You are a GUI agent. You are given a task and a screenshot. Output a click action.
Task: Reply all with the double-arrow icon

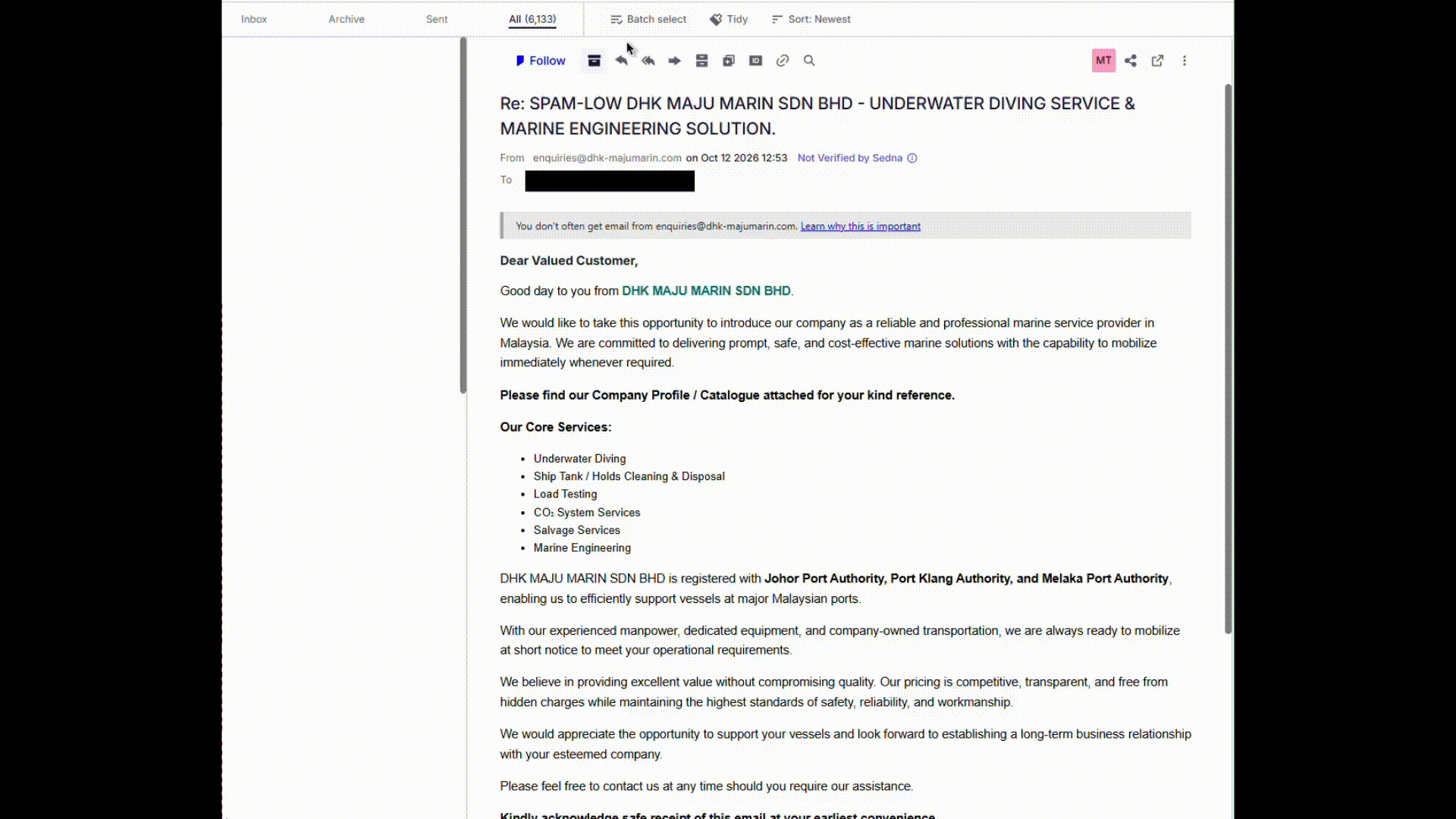point(648,61)
